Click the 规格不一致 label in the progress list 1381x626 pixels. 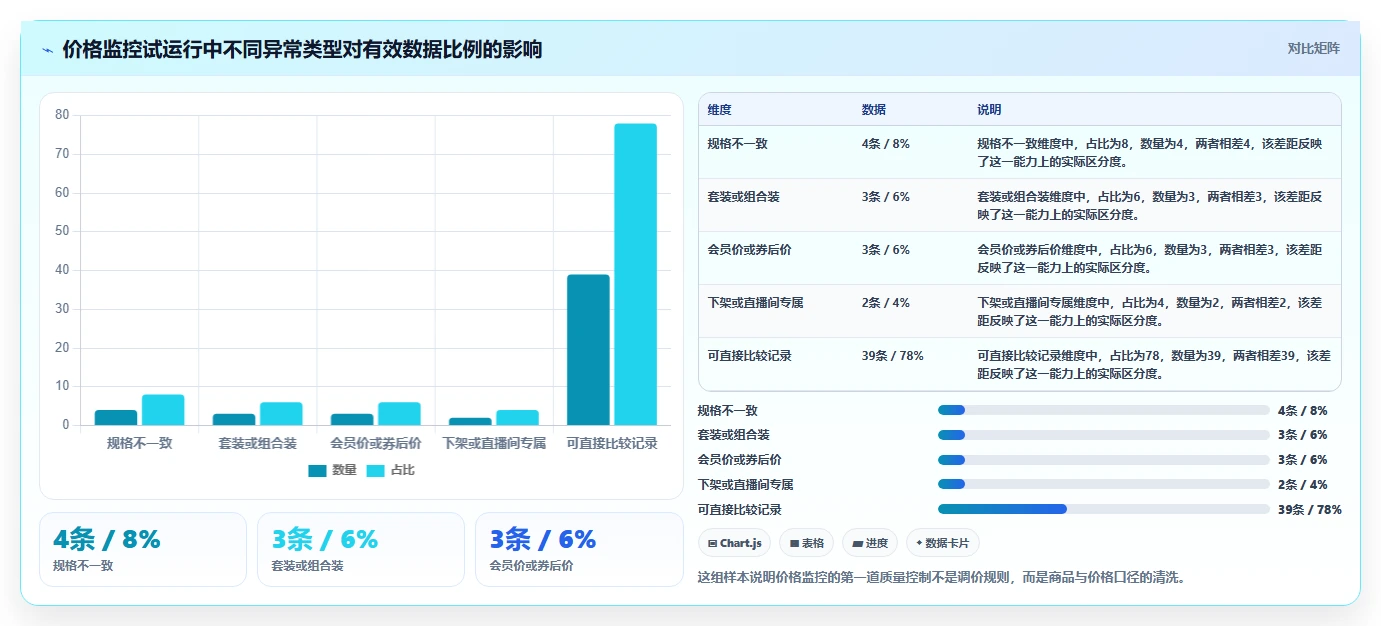728,410
